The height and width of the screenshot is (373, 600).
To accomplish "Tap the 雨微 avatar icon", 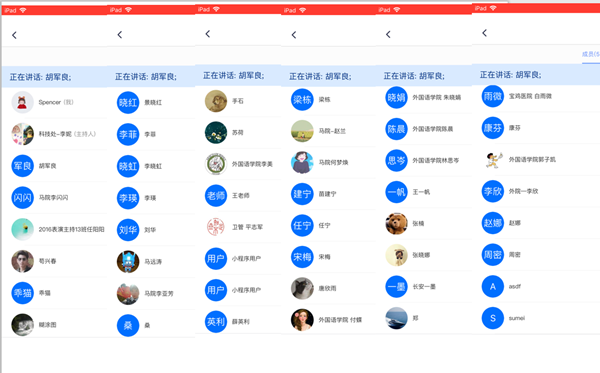I will click(492, 96).
